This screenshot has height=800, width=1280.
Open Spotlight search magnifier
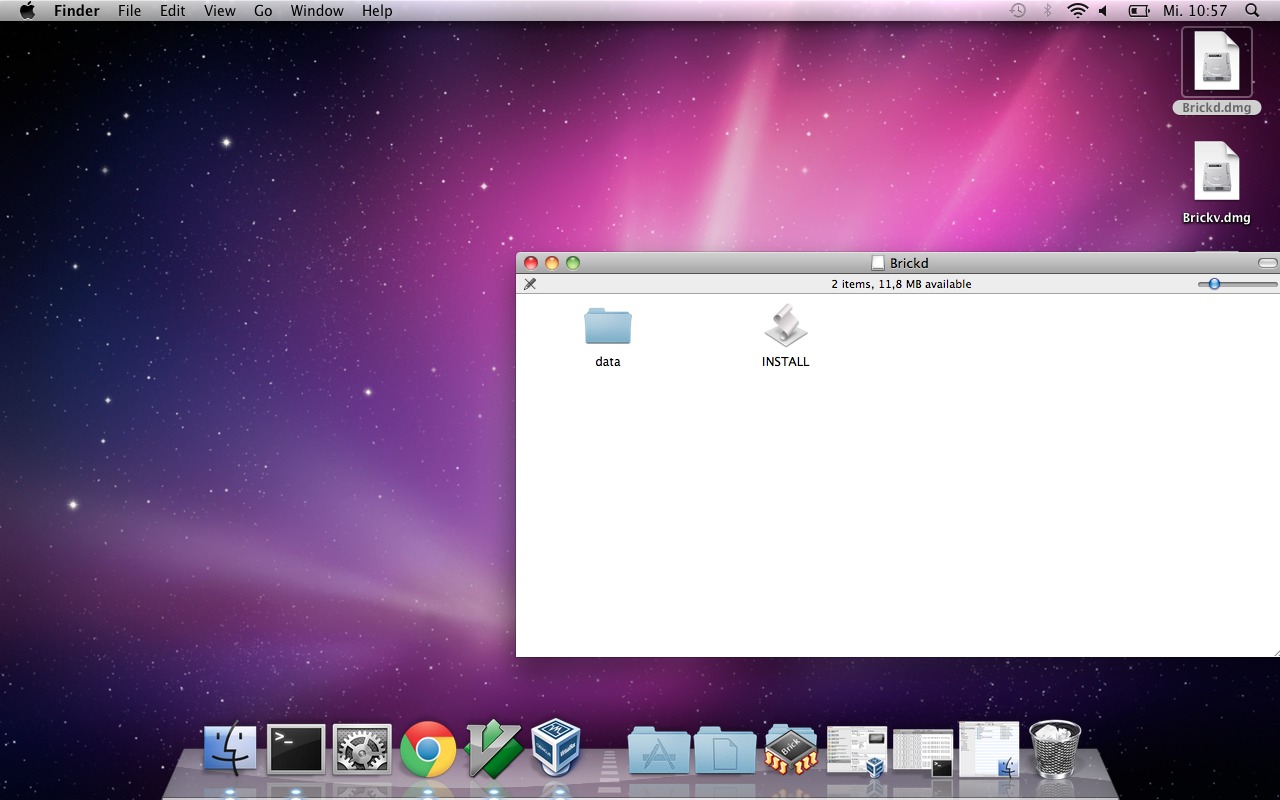pyautogui.click(x=1252, y=11)
